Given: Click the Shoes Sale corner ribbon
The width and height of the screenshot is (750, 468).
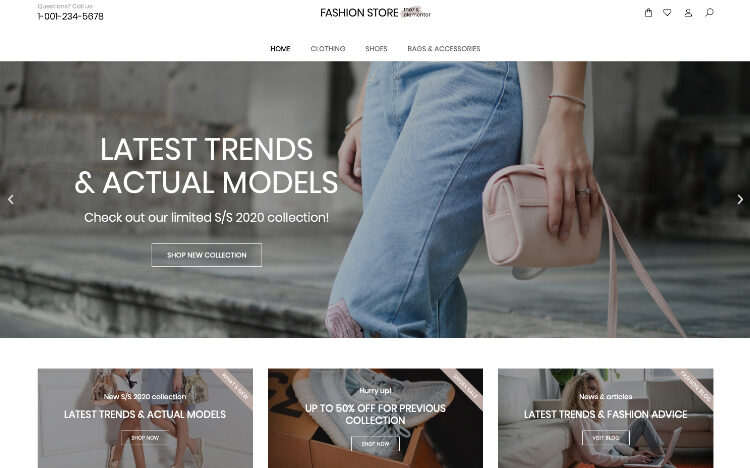Looking at the screenshot, I should point(465,386).
